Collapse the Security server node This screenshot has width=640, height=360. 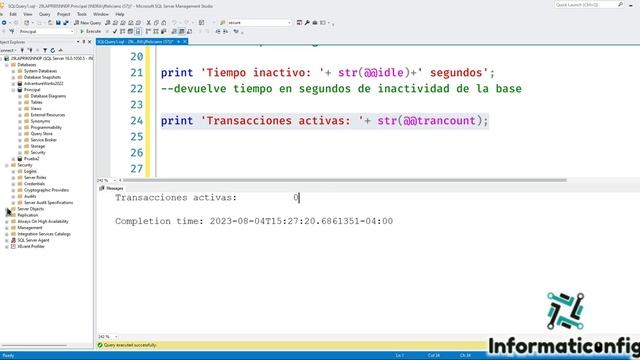point(7,165)
